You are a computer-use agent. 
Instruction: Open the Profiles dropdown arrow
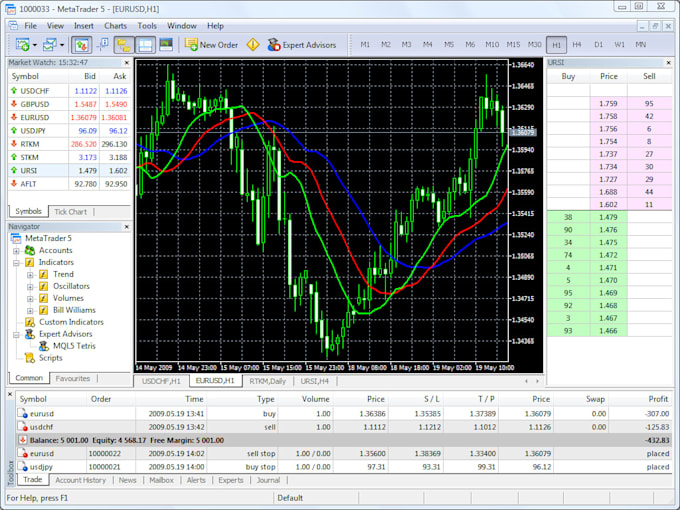(62, 45)
